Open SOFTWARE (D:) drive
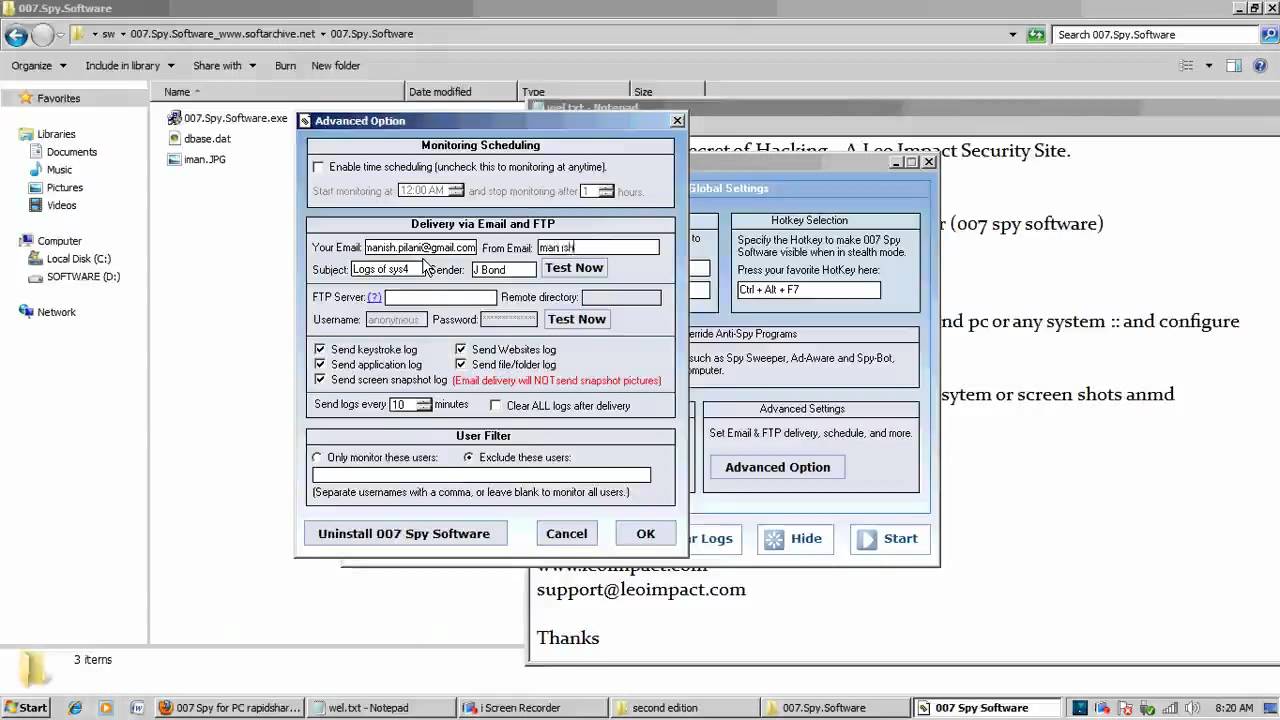 (83, 277)
